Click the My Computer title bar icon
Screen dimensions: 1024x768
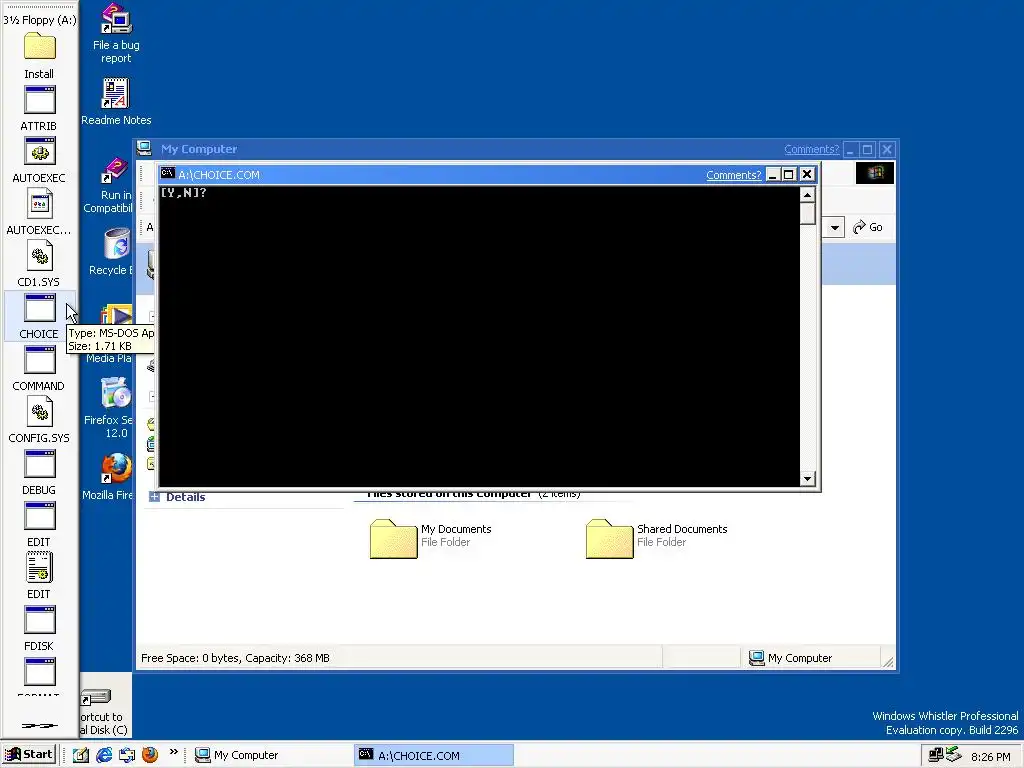(144, 148)
